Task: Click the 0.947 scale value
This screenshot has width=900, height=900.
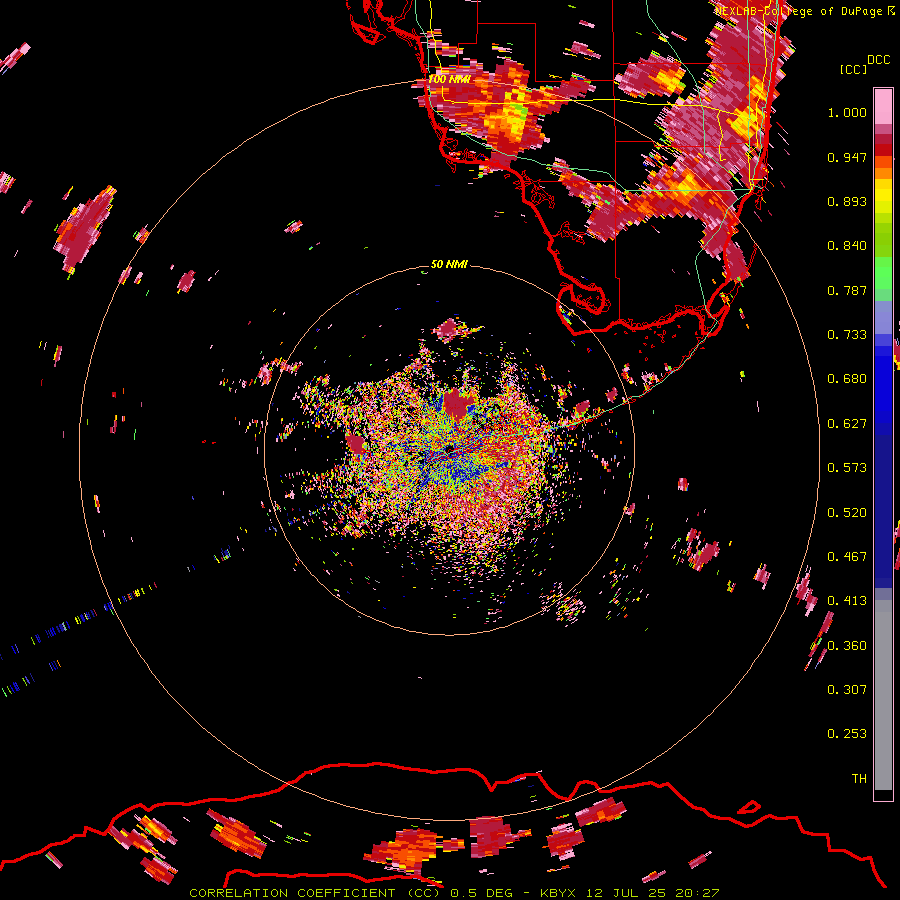Action: (847, 157)
